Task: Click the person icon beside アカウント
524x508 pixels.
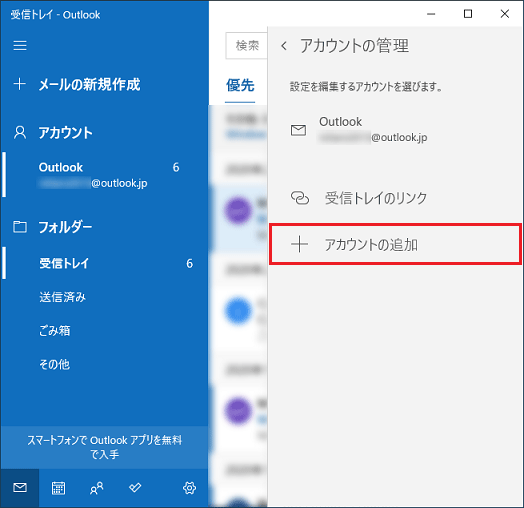Action: tap(20, 132)
